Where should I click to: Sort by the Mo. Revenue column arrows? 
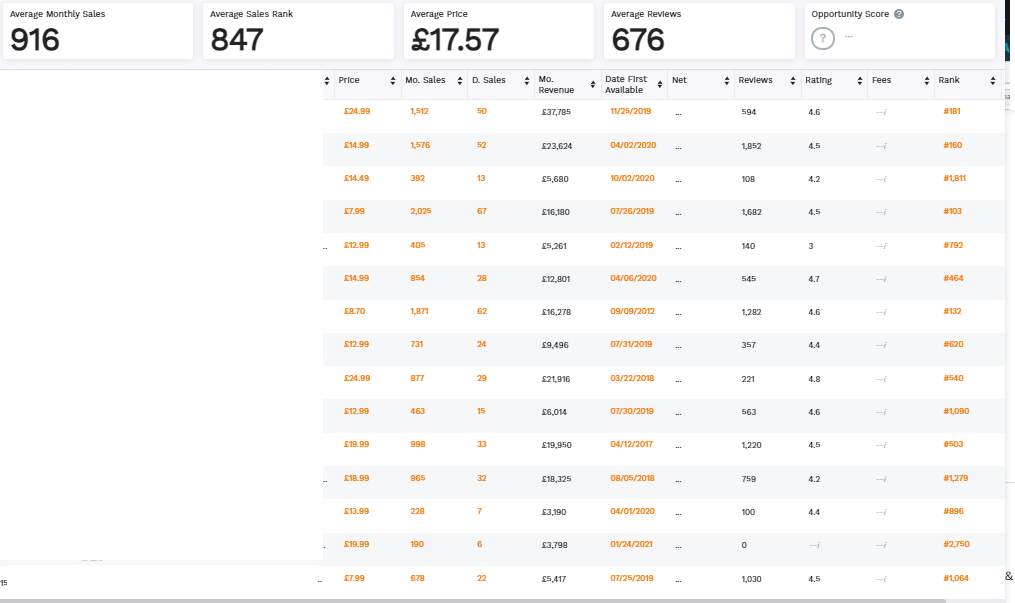(x=593, y=85)
